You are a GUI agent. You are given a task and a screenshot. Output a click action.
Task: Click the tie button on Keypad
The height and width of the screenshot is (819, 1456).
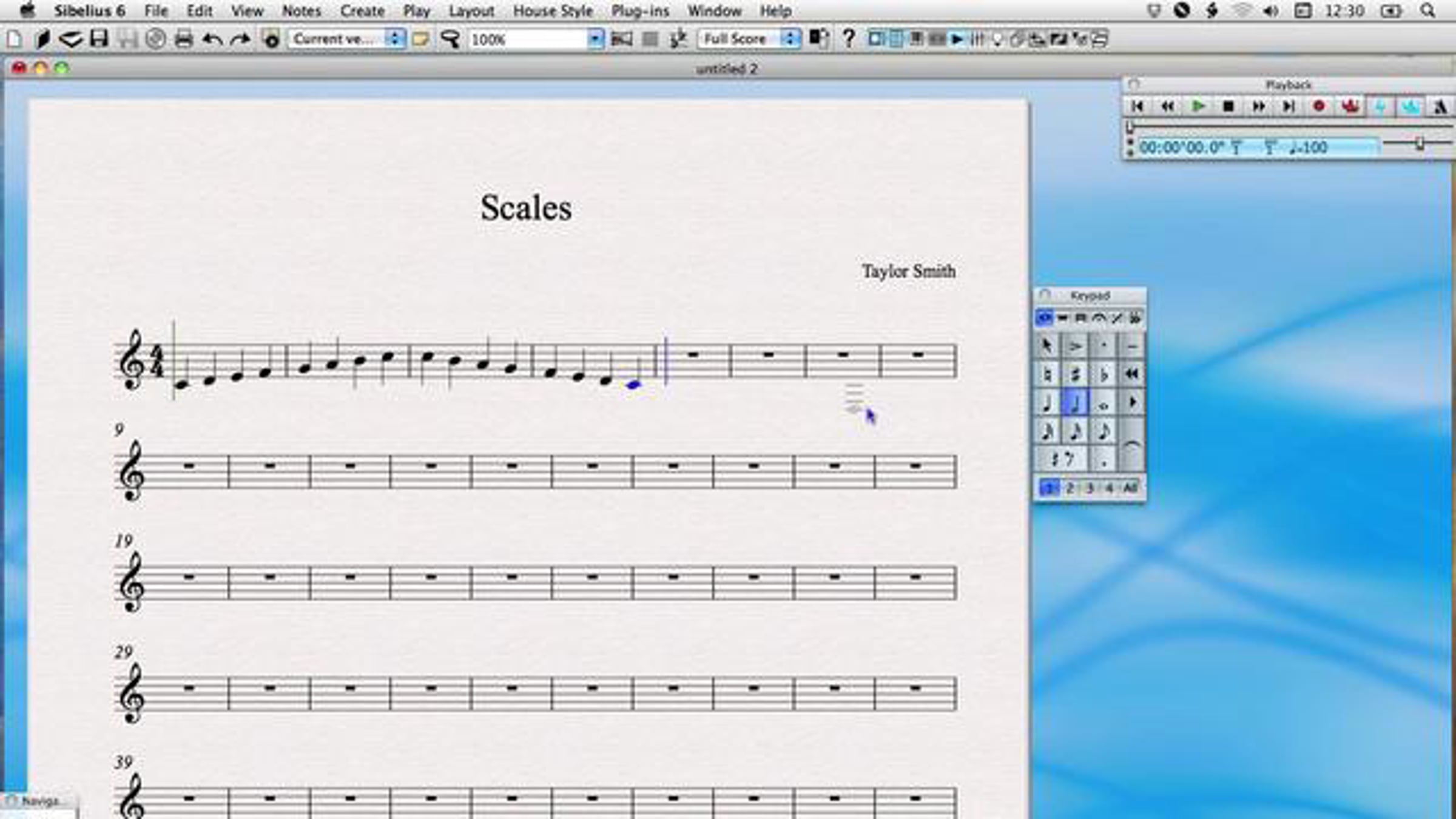1131,447
